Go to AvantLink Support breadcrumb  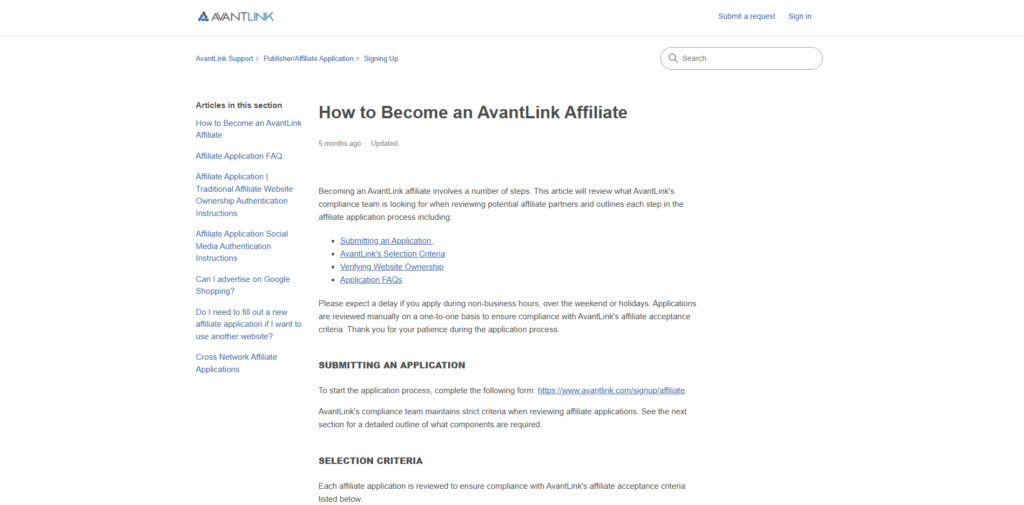(224, 59)
